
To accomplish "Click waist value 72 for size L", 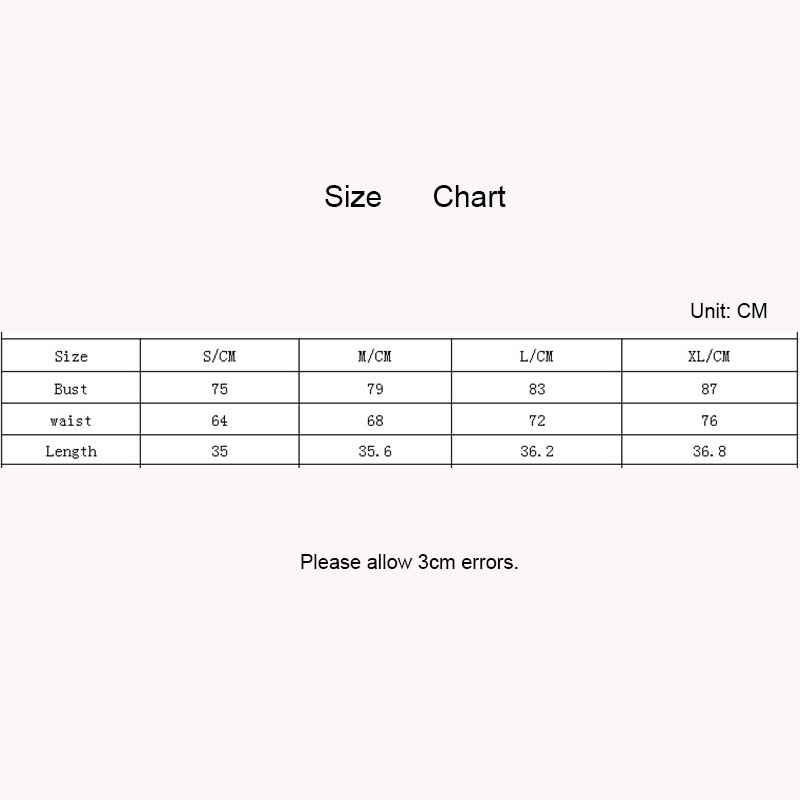I will (537, 421).
